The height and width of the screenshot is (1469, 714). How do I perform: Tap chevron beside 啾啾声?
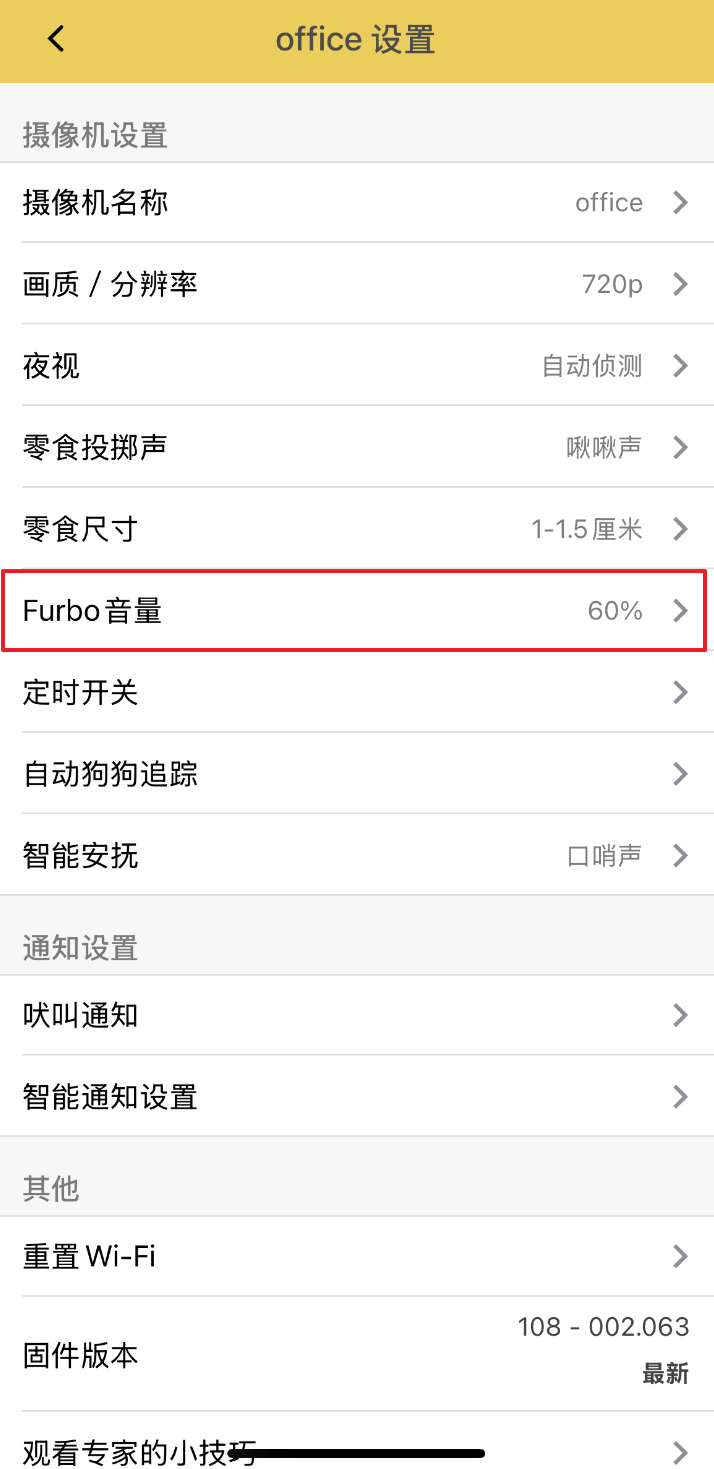680,447
